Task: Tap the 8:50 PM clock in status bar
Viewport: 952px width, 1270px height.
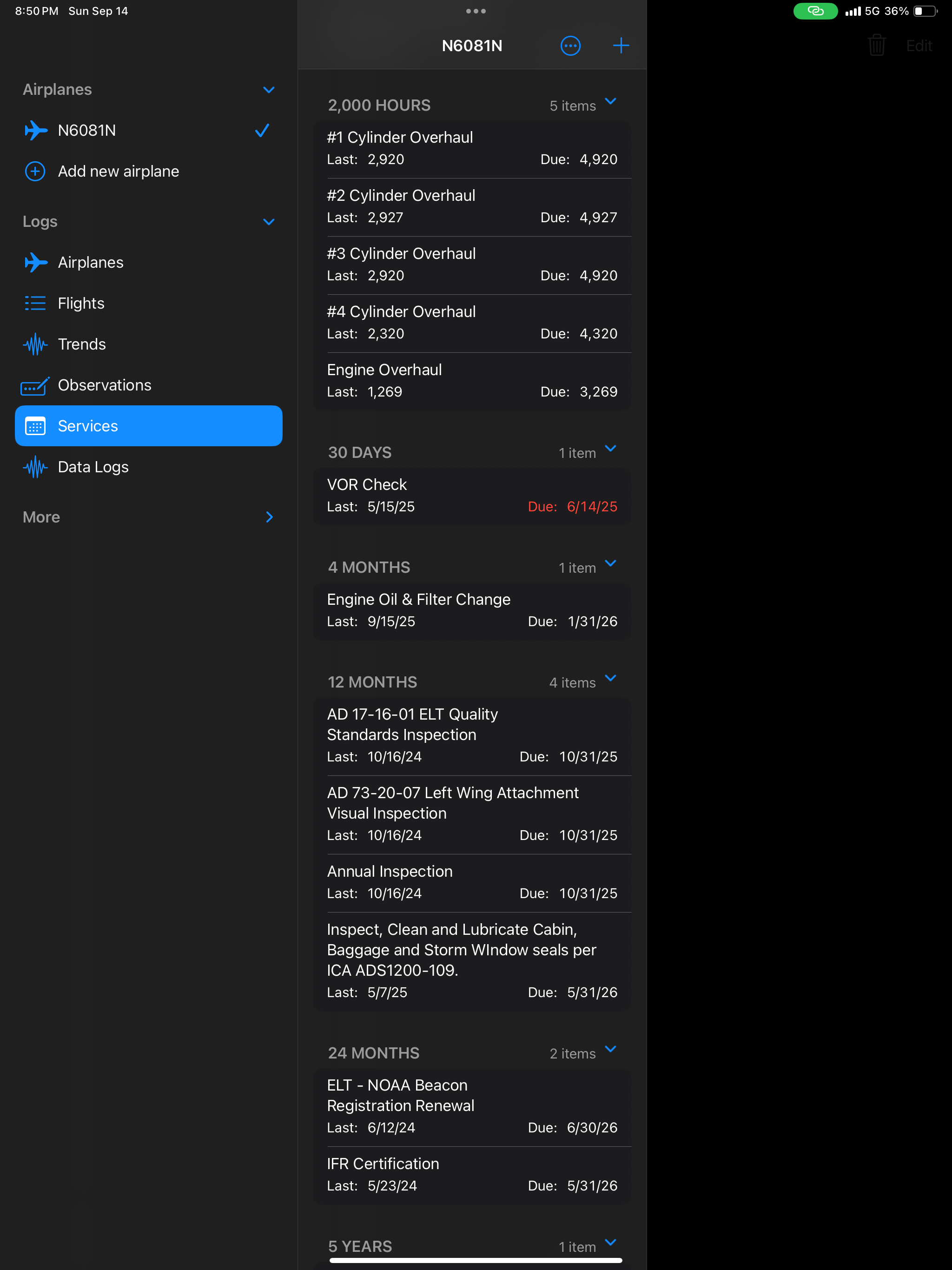Action: coord(37,11)
